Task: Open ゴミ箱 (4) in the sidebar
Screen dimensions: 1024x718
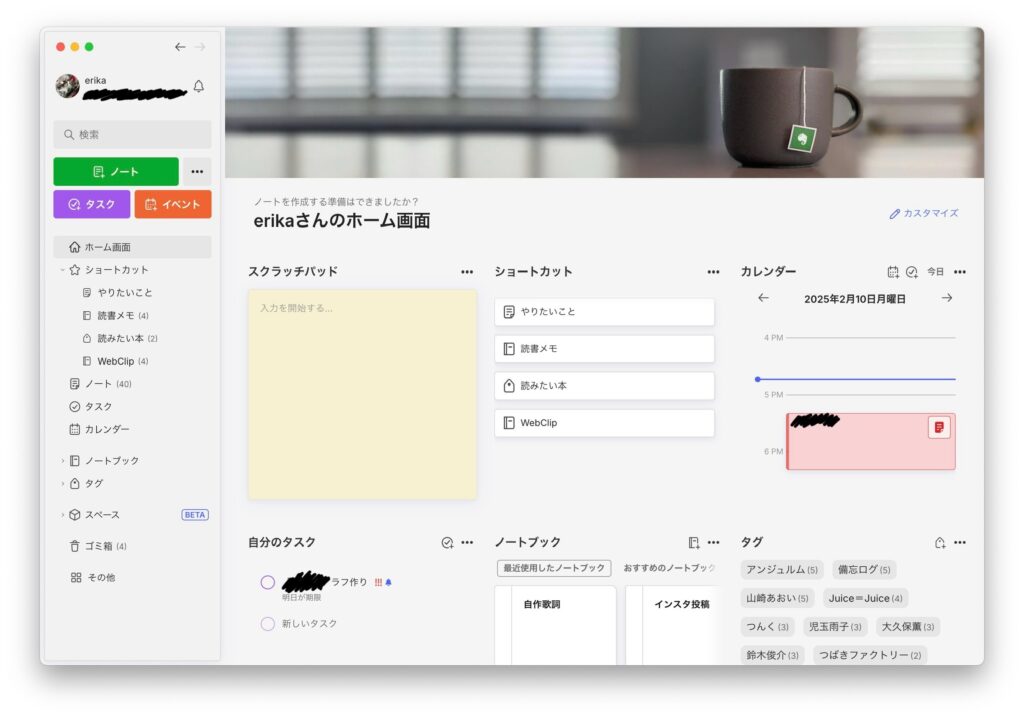Action: [99, 546]
